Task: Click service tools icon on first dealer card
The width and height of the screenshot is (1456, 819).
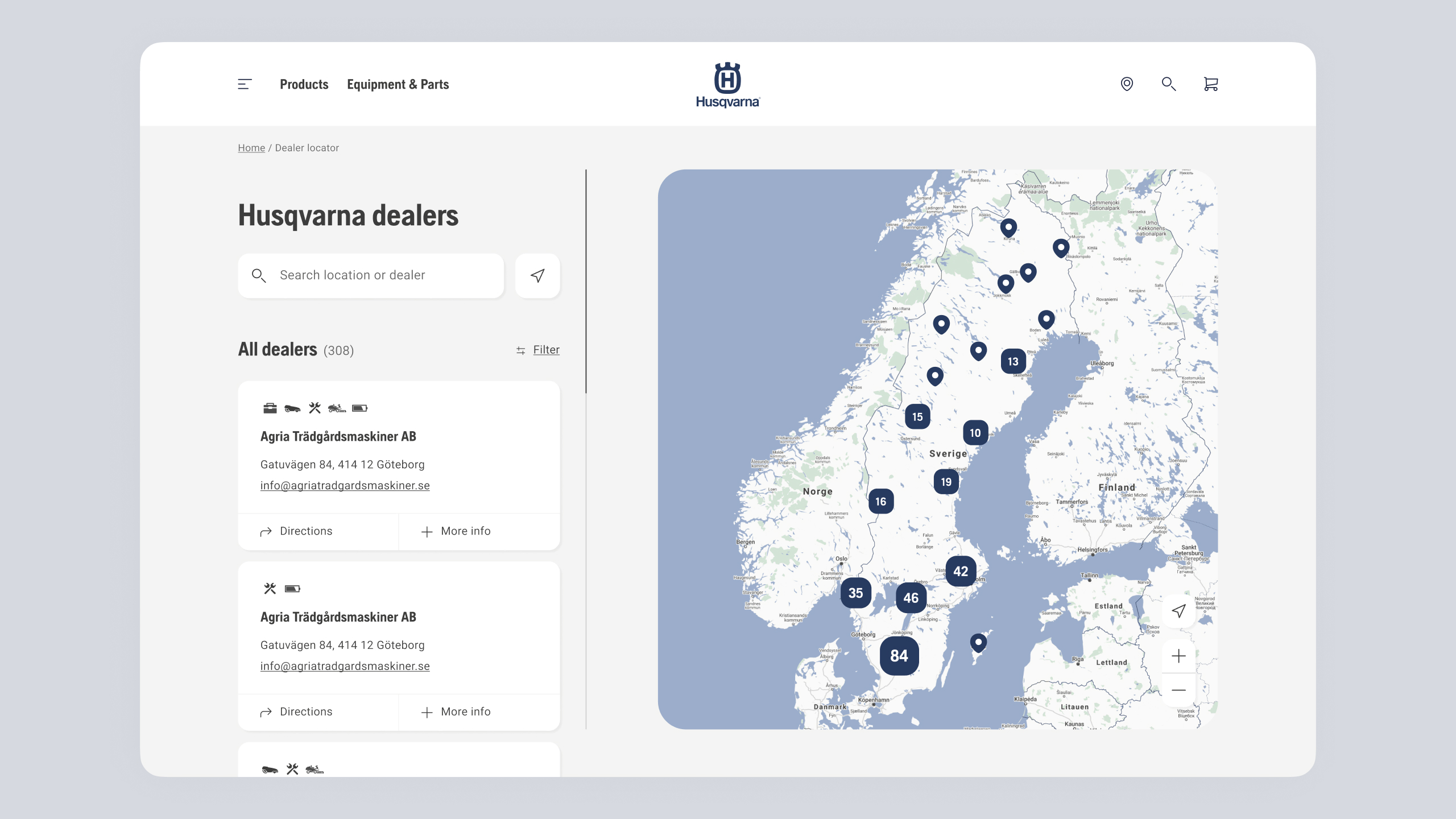Action: click(x=315, y=408)
